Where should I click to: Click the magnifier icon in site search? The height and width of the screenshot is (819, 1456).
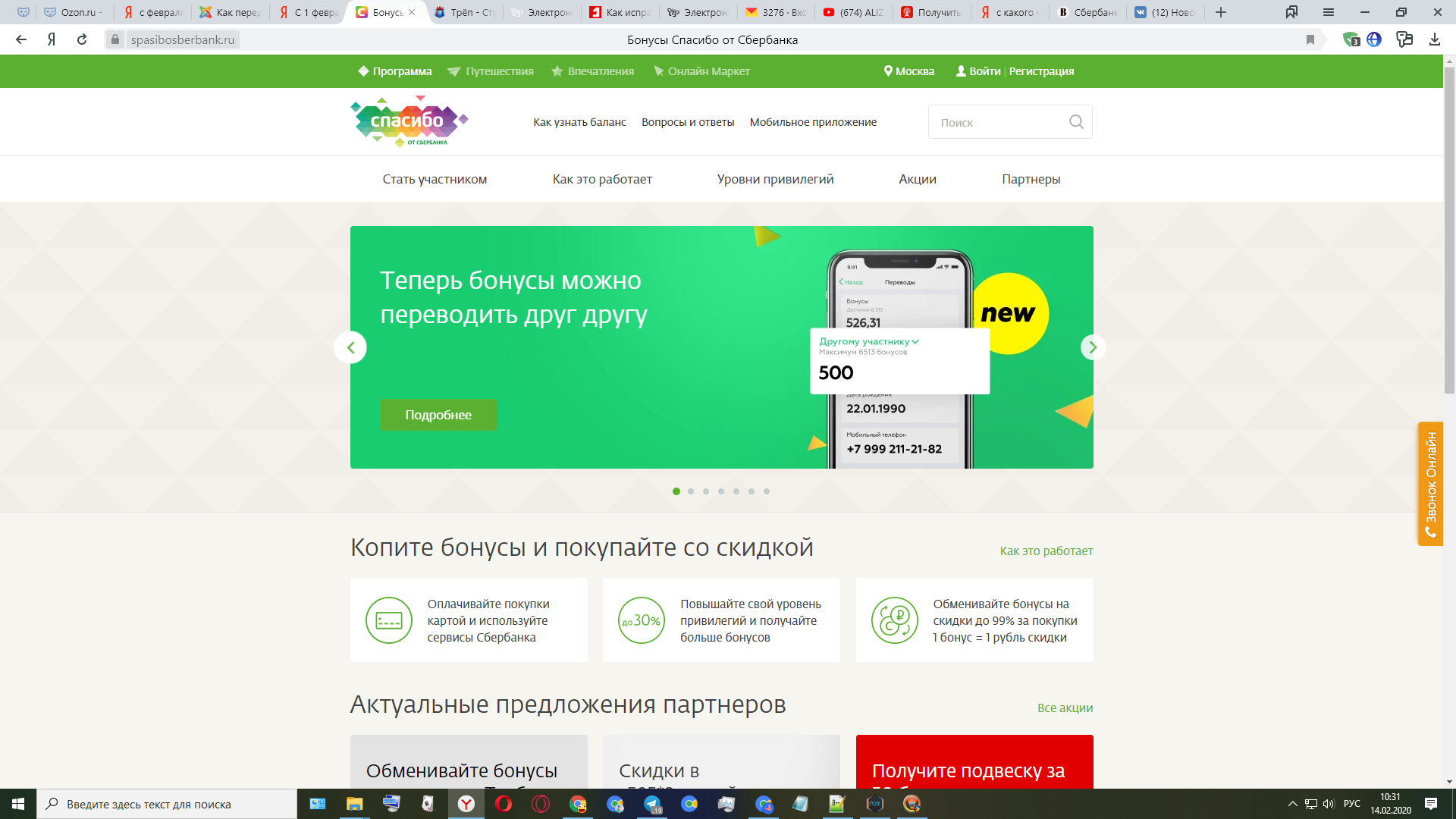click(x=1076, y=122)
